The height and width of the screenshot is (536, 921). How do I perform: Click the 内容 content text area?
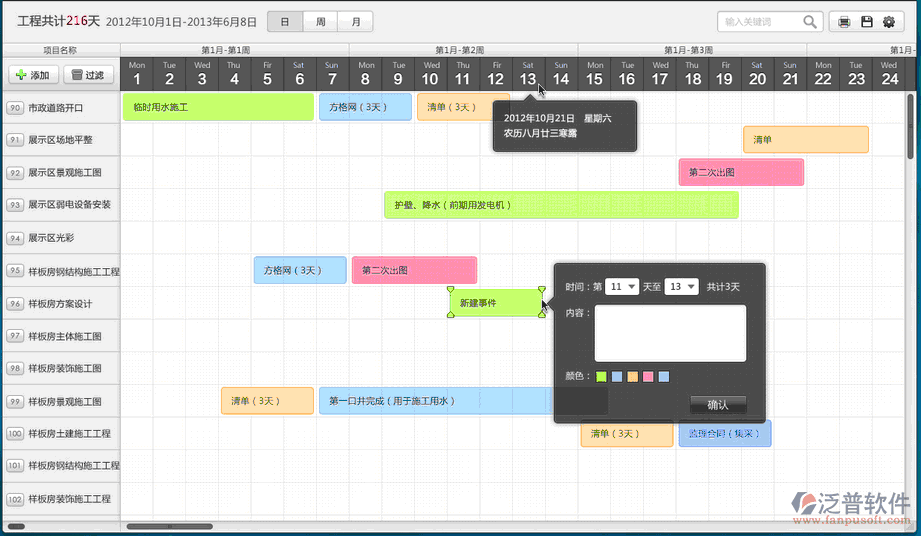tap(670, 333)
